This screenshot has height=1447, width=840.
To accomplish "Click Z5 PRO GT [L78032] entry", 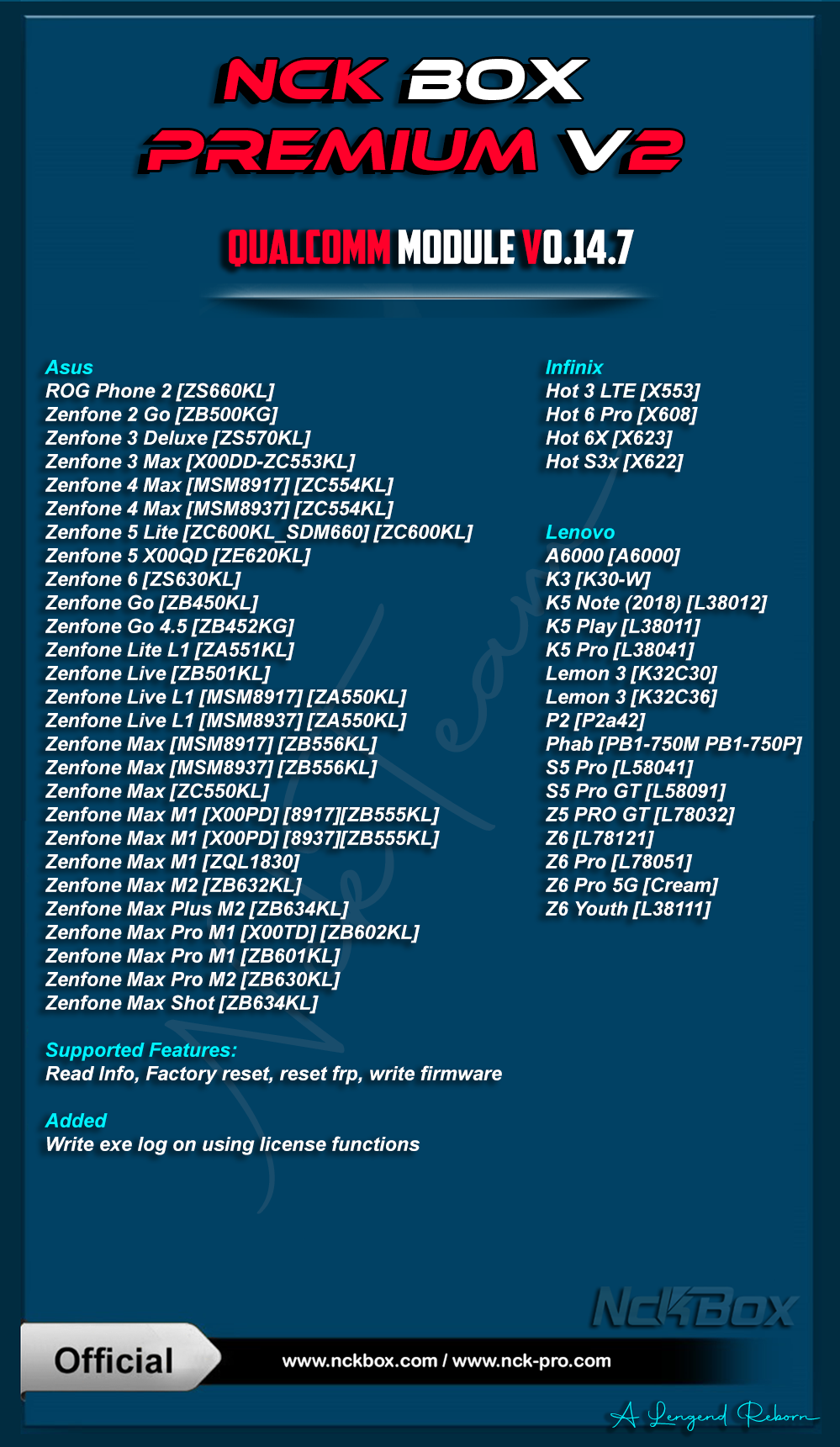I will (640, 815).
